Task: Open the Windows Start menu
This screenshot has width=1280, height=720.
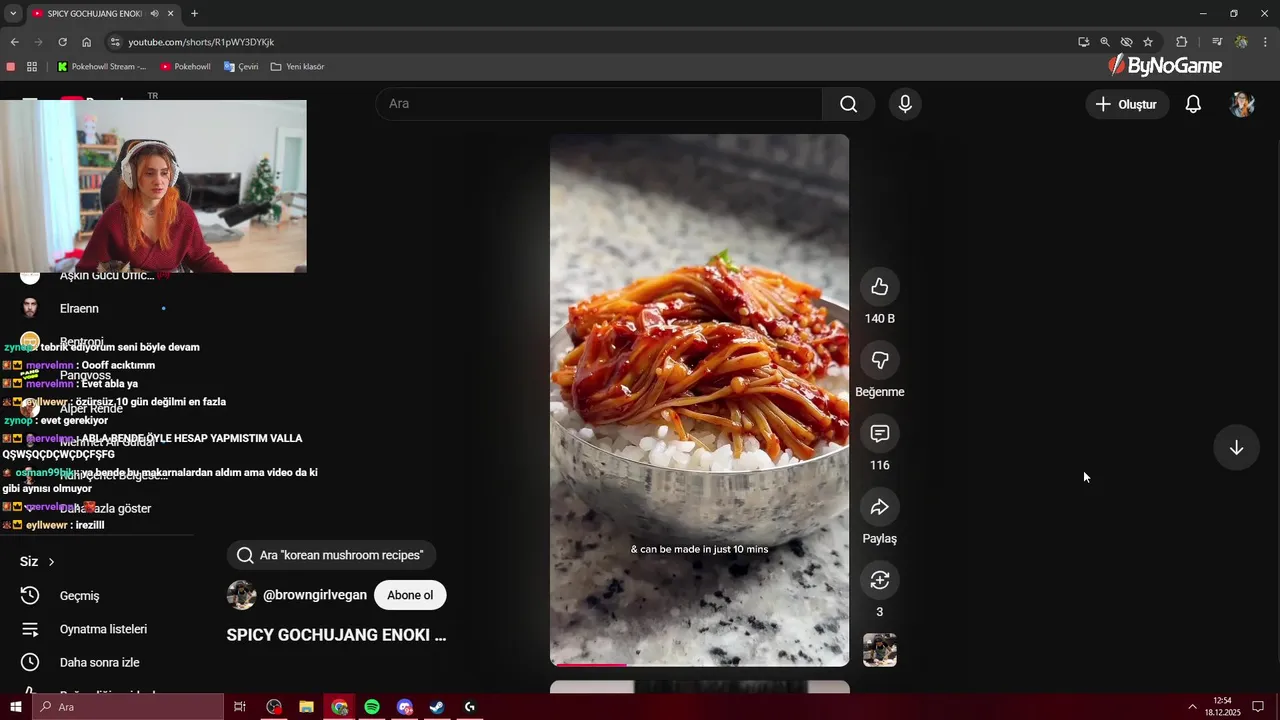Action: coord(16,707)
